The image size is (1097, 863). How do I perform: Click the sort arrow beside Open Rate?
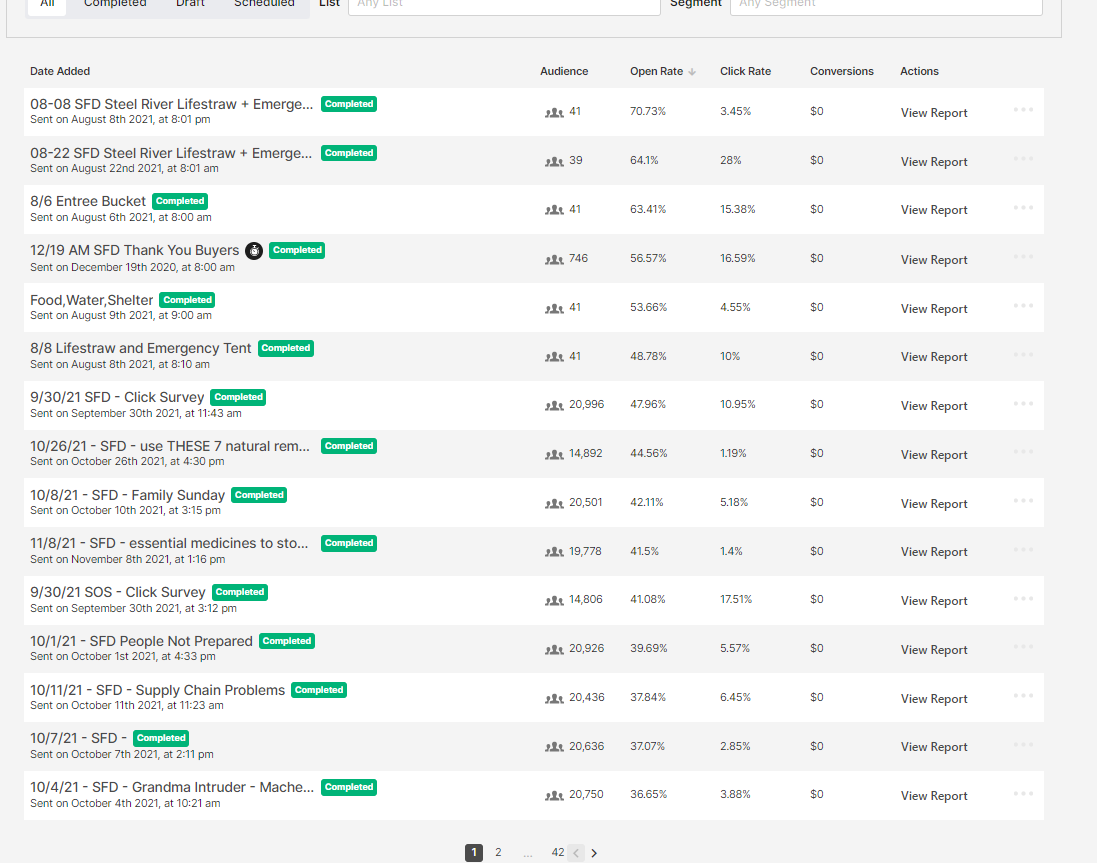pyautogui.click(x=692, y=72)
